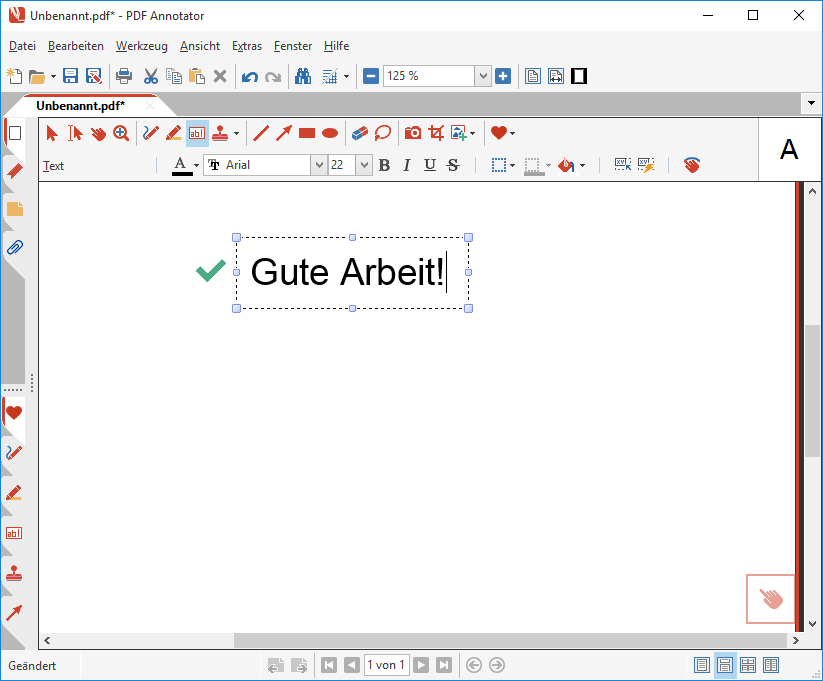The height and width of the screenshot is (681, 823).
Task: Toggle Strikethrough text formatting
Action: click(x=453, y=165)
